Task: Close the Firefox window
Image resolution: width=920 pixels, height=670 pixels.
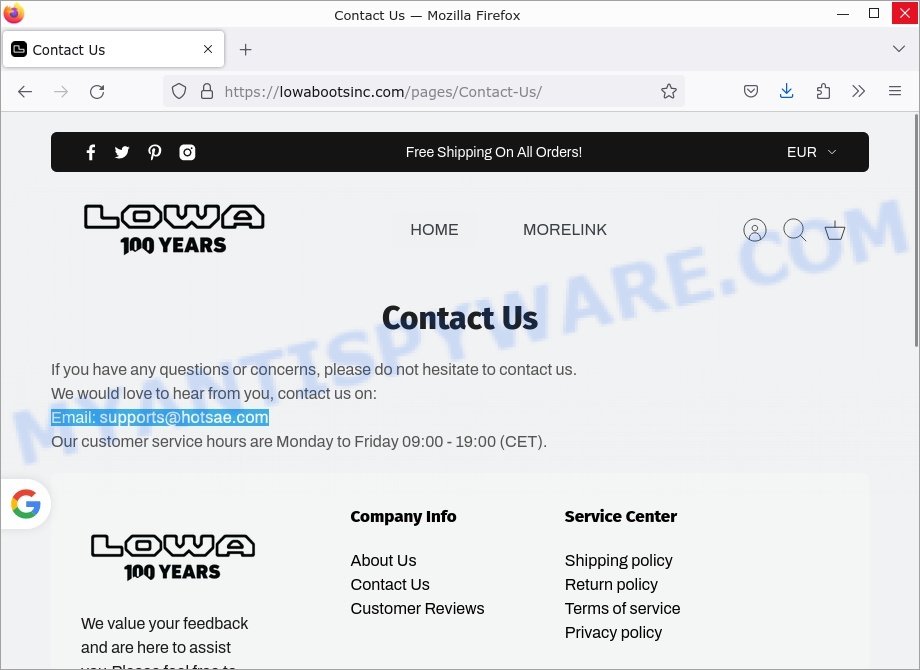Action: (x=904, y=13)
